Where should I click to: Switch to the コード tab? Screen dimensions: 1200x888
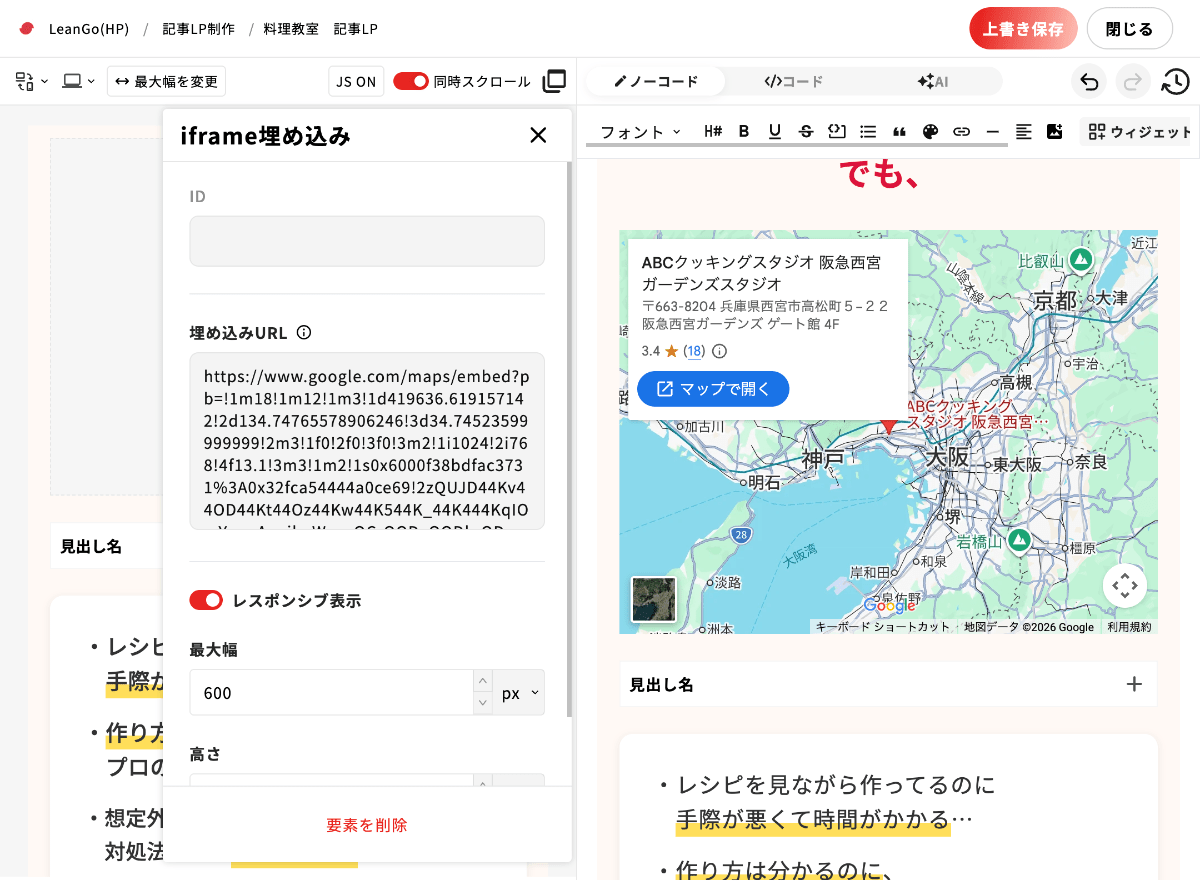click(794, 81)
